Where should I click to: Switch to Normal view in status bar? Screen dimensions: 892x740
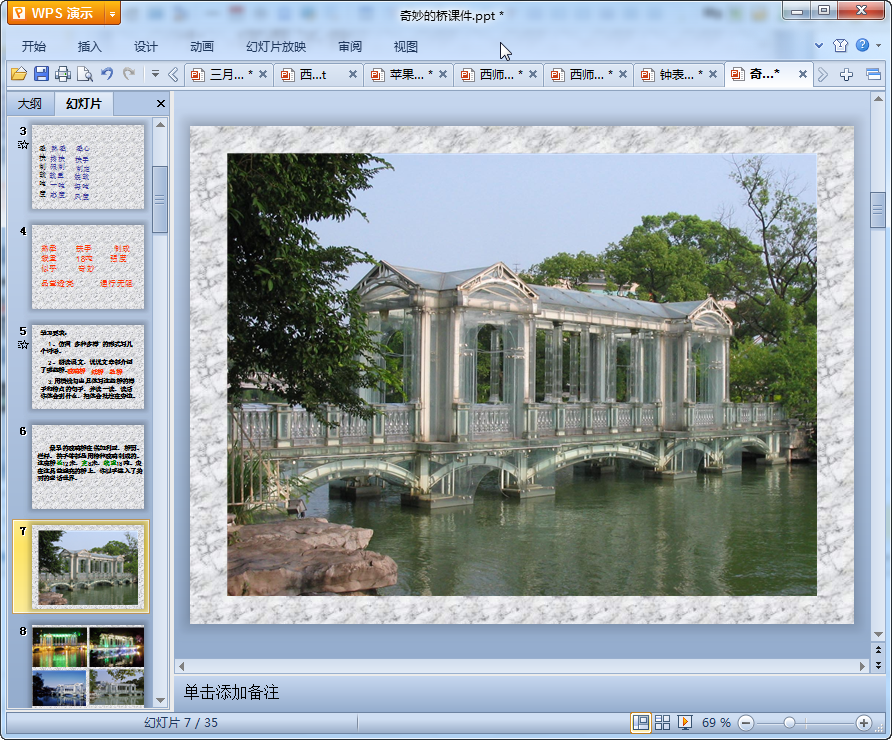pos(641,722)
